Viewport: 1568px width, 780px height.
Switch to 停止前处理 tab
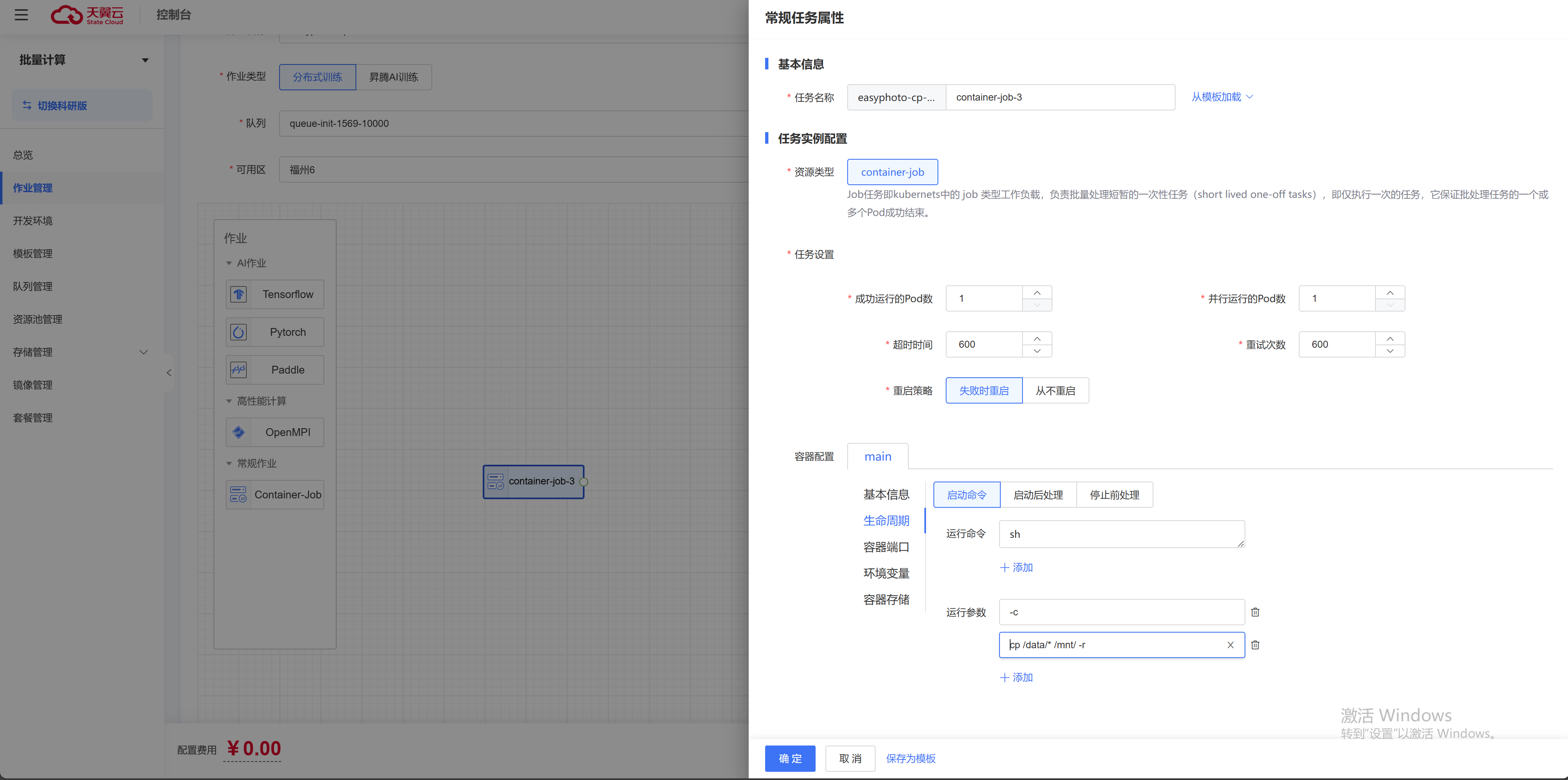pos(1114,496)
